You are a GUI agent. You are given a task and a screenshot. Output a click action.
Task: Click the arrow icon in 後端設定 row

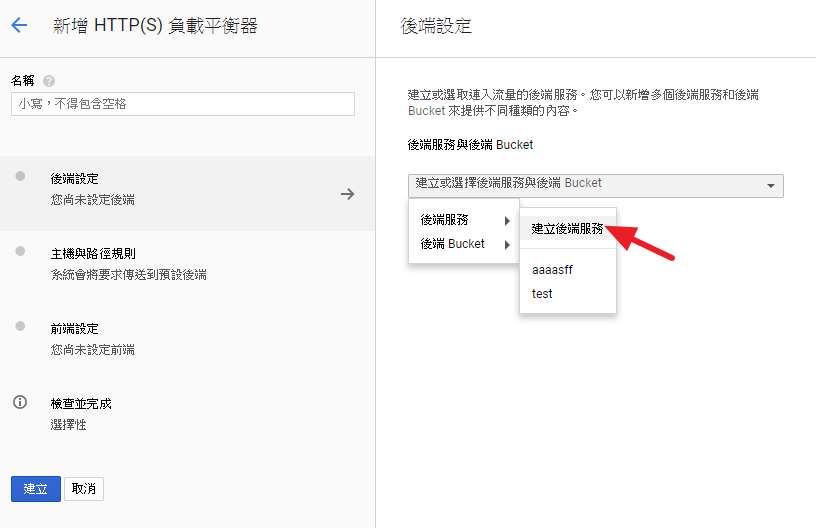pyautogui.click(x=347, y=194)
